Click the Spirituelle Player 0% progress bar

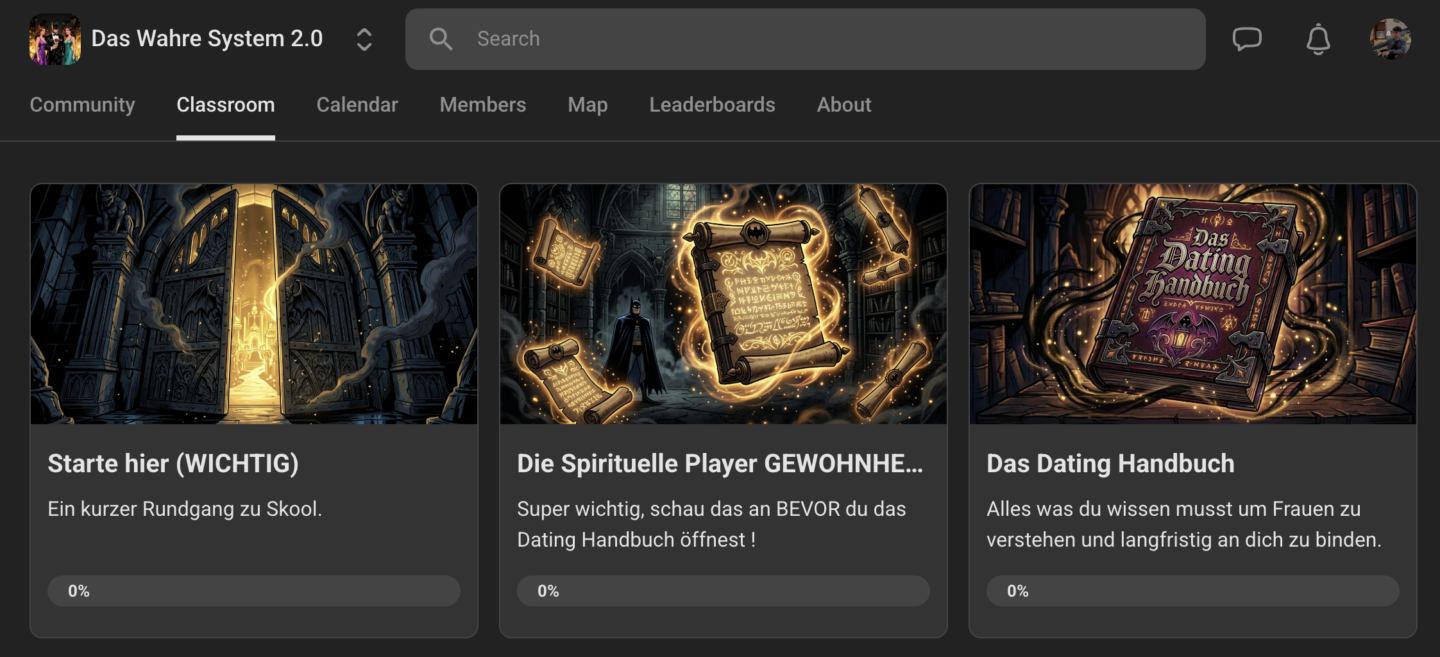pyautogui.click(x=723, y=591)
